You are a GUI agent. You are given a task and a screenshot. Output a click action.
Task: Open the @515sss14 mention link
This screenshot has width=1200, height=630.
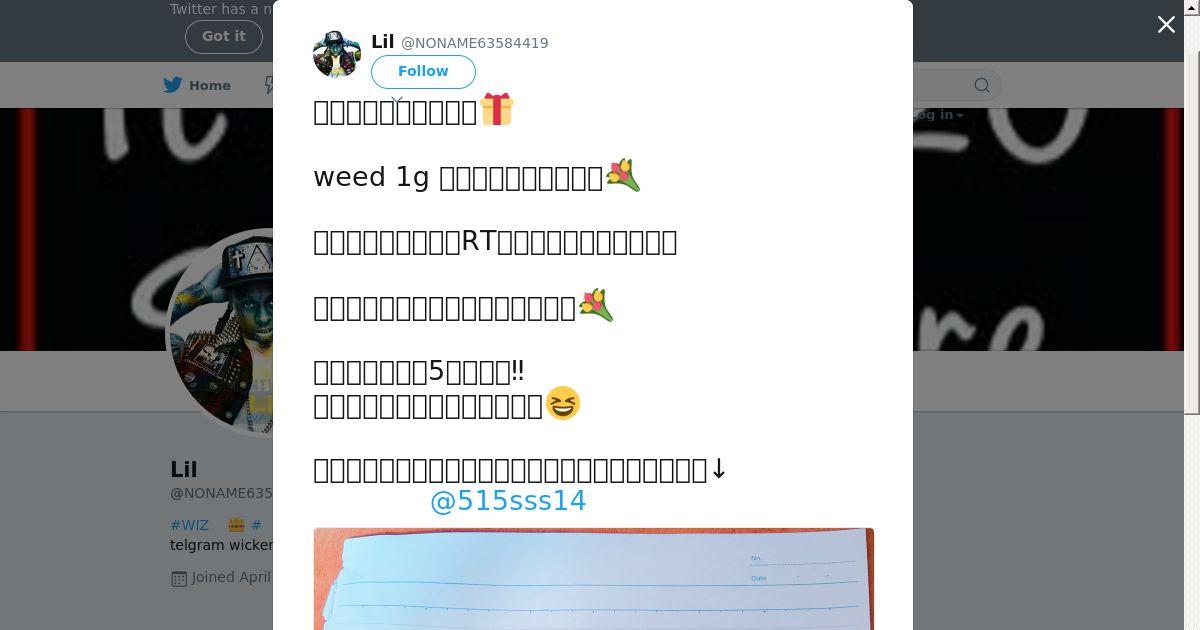[508, 501]
